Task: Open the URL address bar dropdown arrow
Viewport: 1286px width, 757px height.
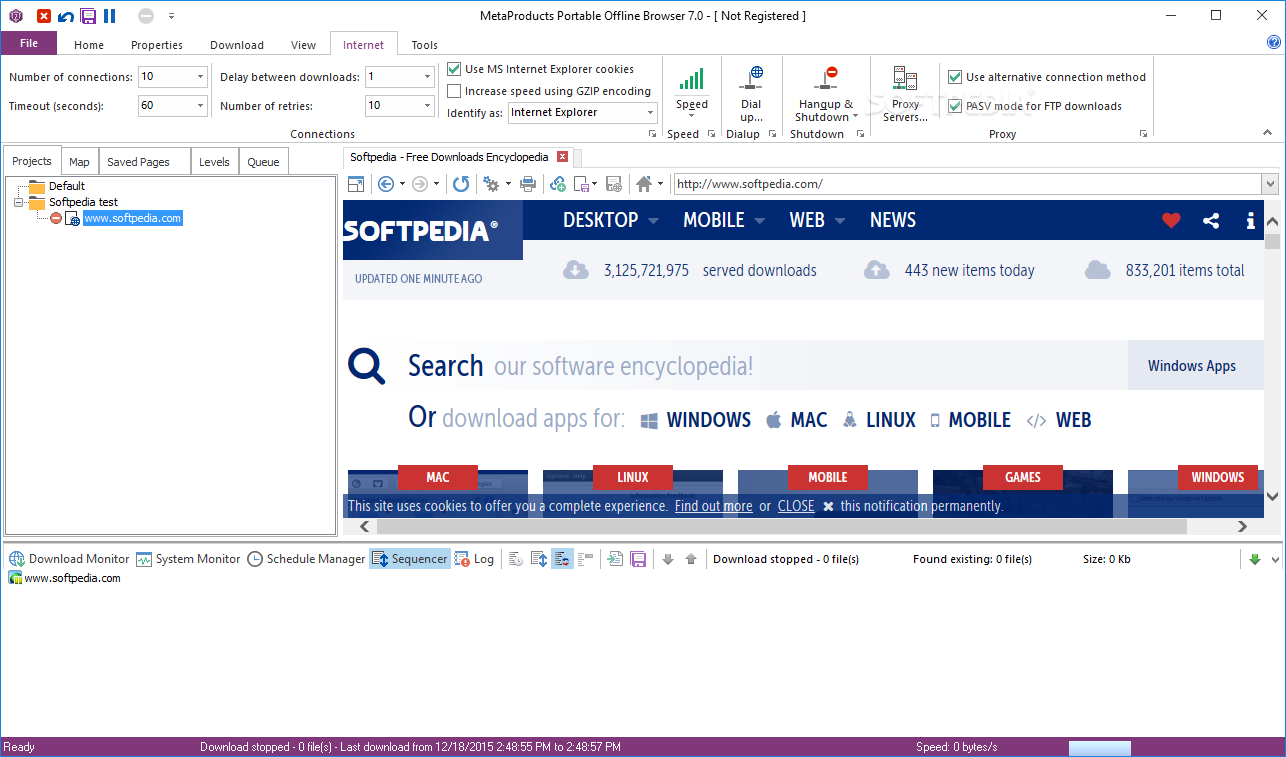Action: tap(1270, 184)
